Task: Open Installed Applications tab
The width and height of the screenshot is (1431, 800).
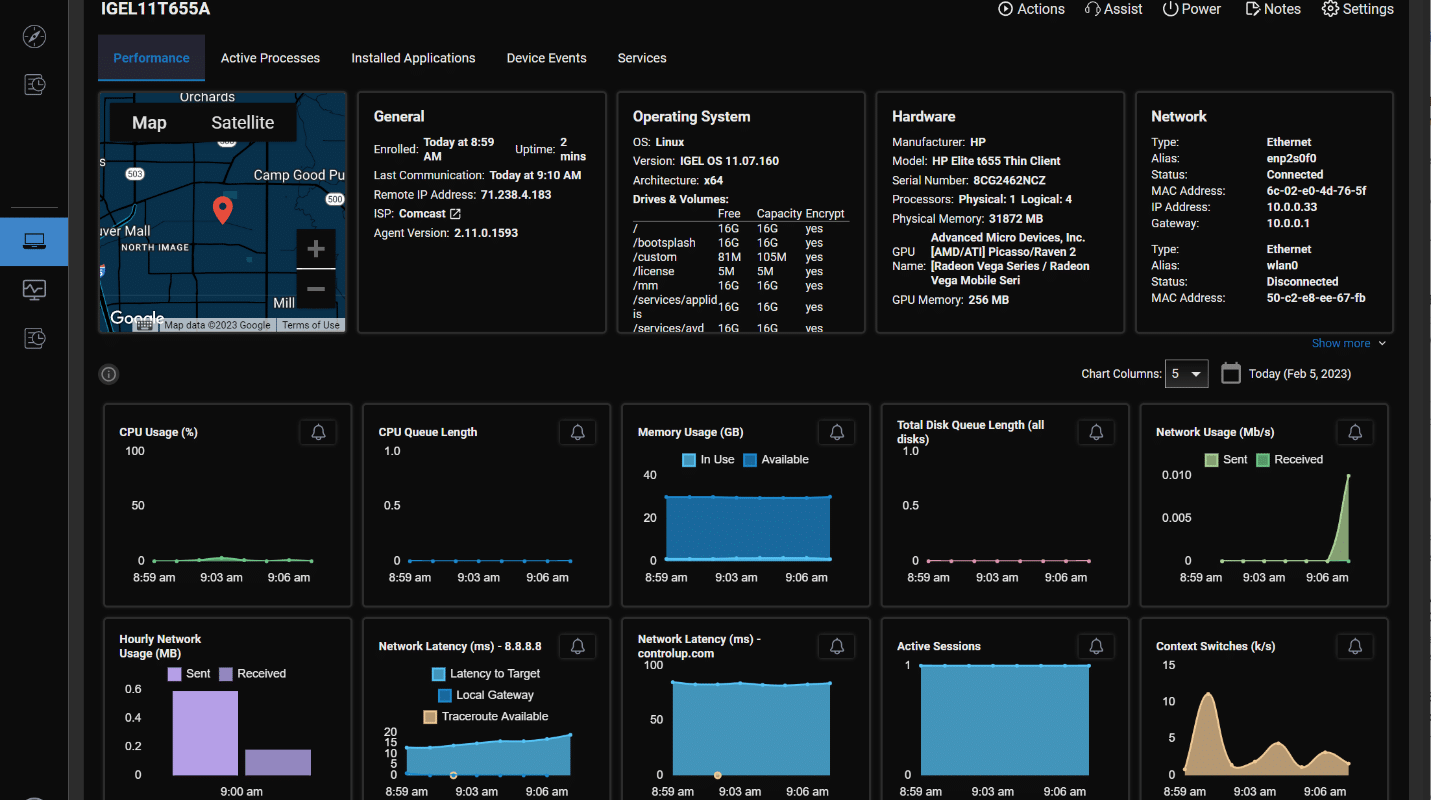Action: pos(413,58)
